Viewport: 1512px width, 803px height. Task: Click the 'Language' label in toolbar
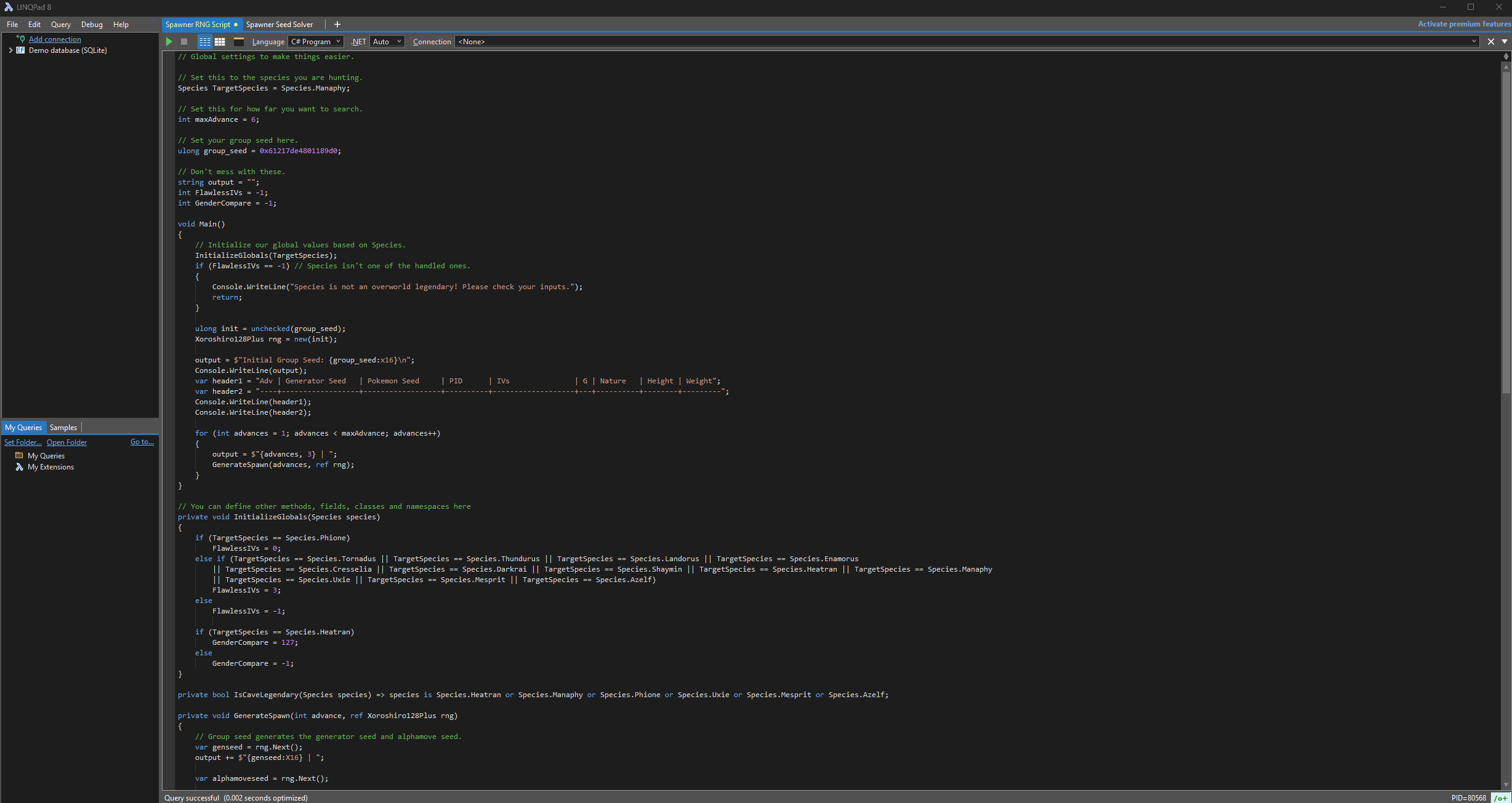point(268,42)
